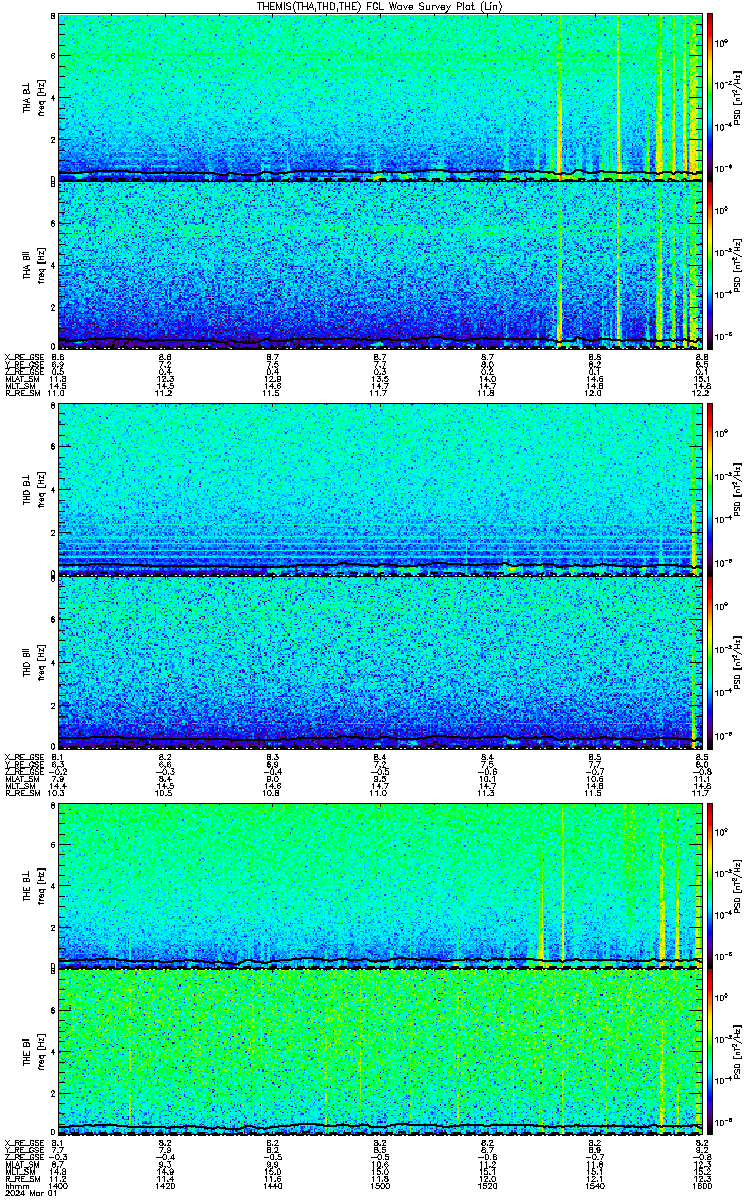Click the '1540' time tick label
Image resolution: width=750 pixels, height=1200 pixels.
coord(594,1187)
